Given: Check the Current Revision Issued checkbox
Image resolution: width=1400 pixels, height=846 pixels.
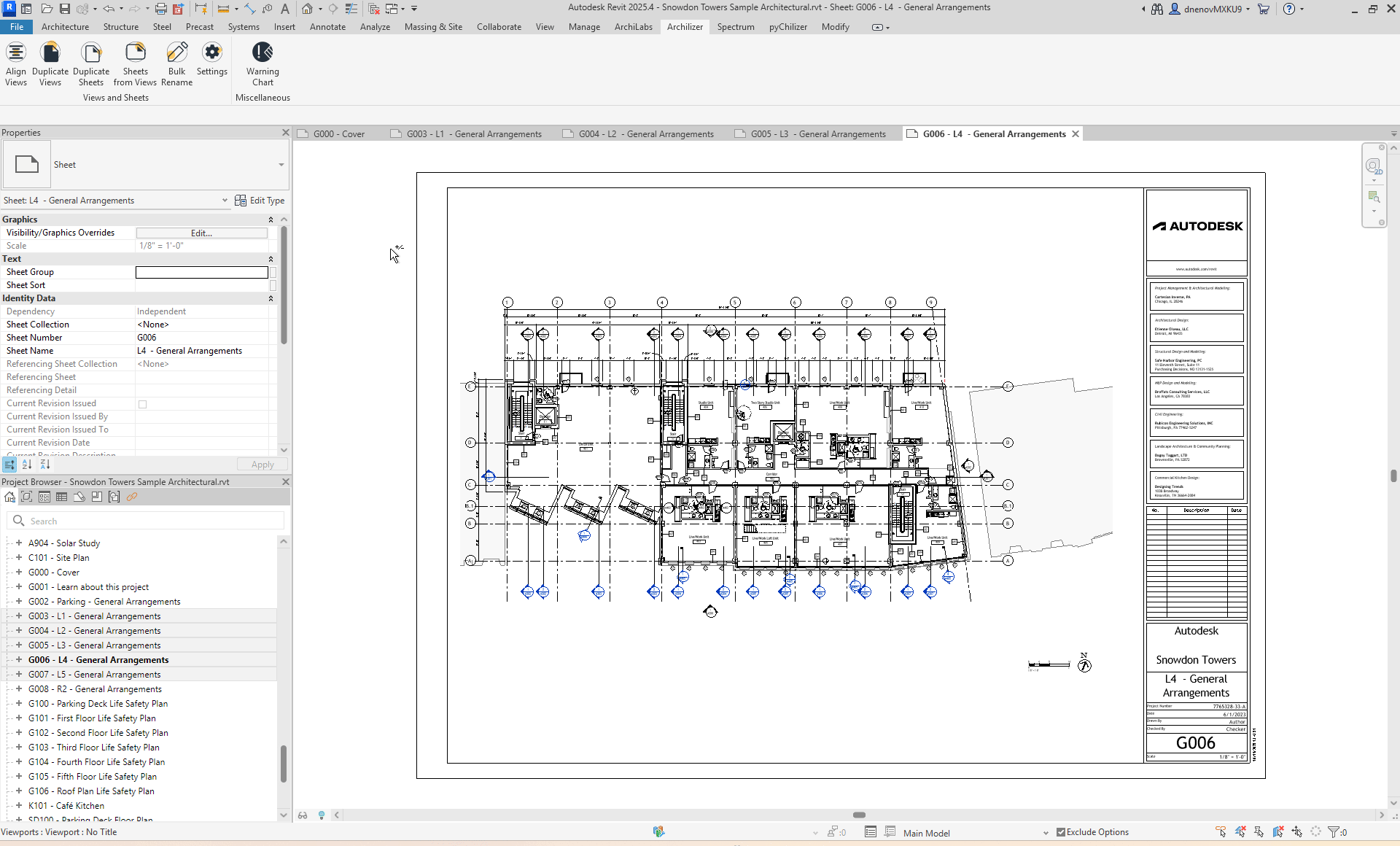Looking at the screenshot, I should [143, 404].
